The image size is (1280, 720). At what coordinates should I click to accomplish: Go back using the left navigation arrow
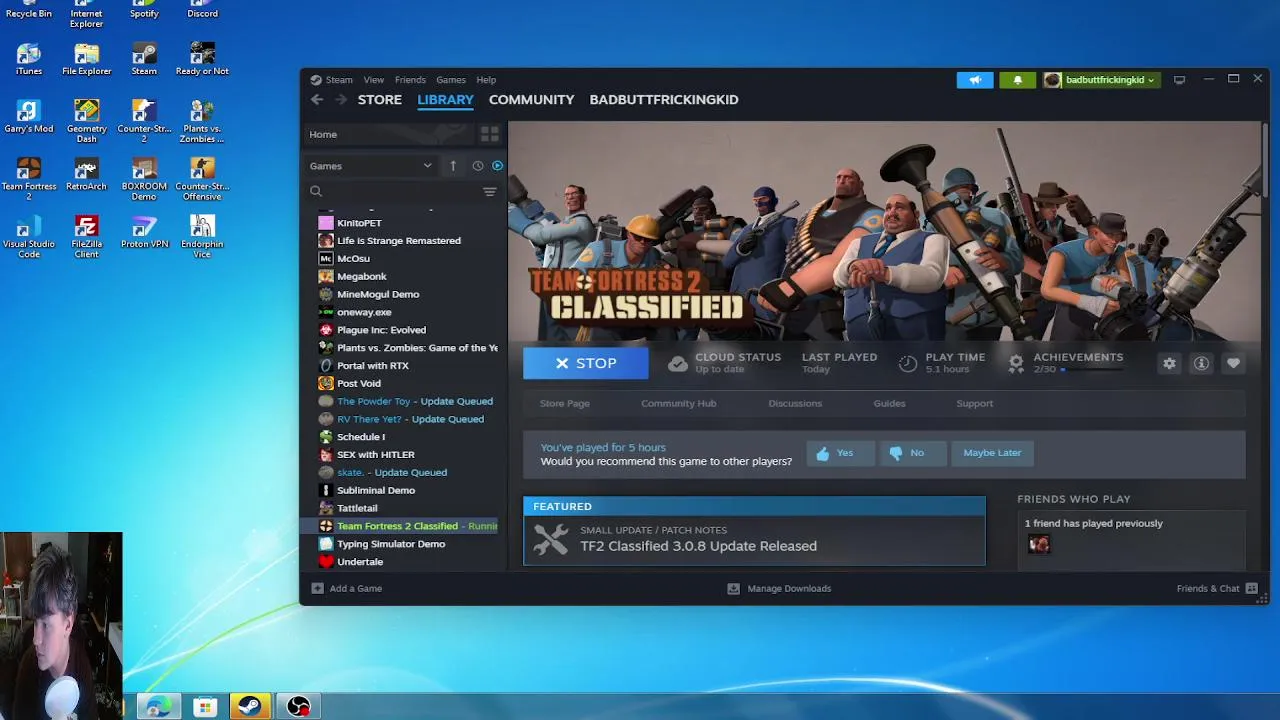pyautogui.click(x=317, y=99)
